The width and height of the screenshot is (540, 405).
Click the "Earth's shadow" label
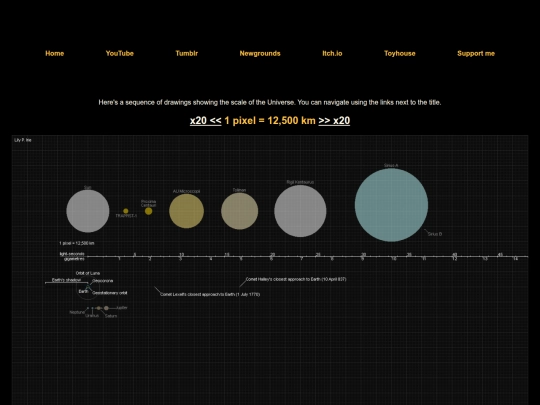point(66,280)
